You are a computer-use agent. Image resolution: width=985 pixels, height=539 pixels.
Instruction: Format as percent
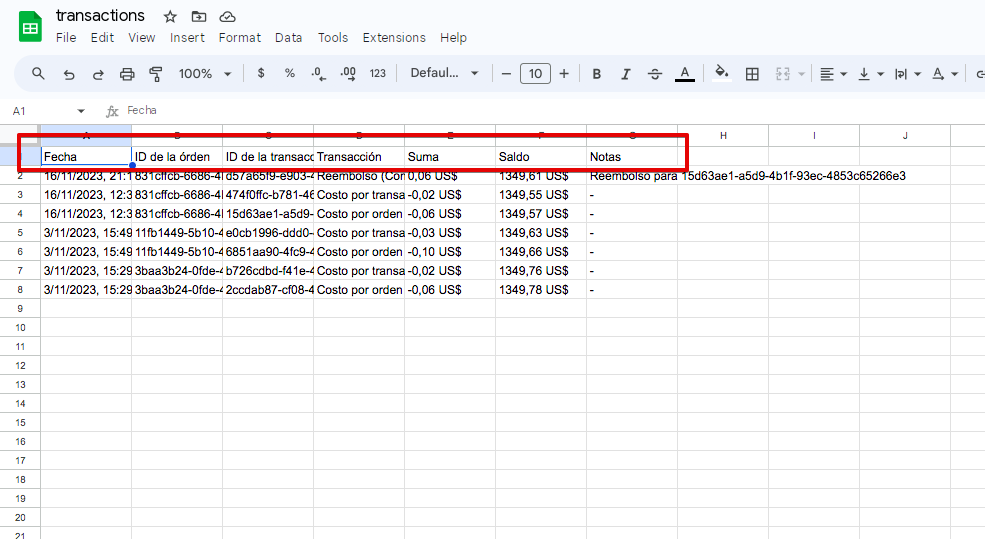pyautogui.click(x=290, y=74)
